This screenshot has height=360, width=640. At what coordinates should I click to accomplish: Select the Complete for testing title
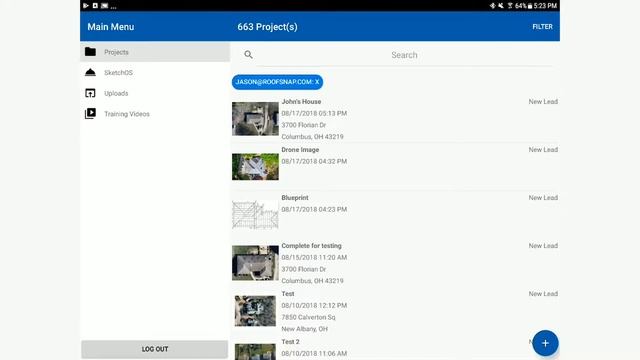[x=311, y=246]
